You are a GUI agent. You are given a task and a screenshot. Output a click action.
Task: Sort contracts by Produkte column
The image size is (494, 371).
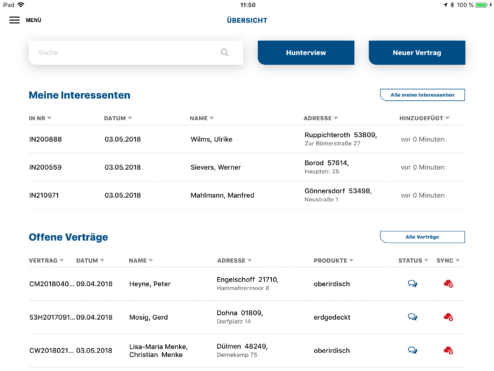tap(333, 260)
